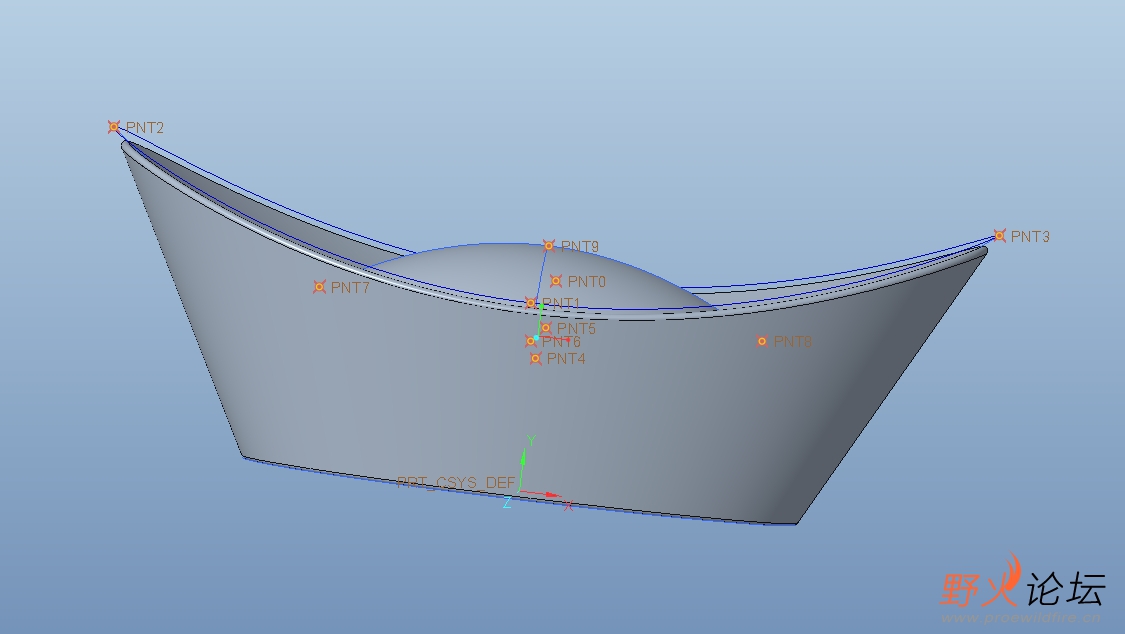The image size is (1125, 634).
Task: Select the PRT_CSYS_DEF coordinate system label
Action: [455, 482]
